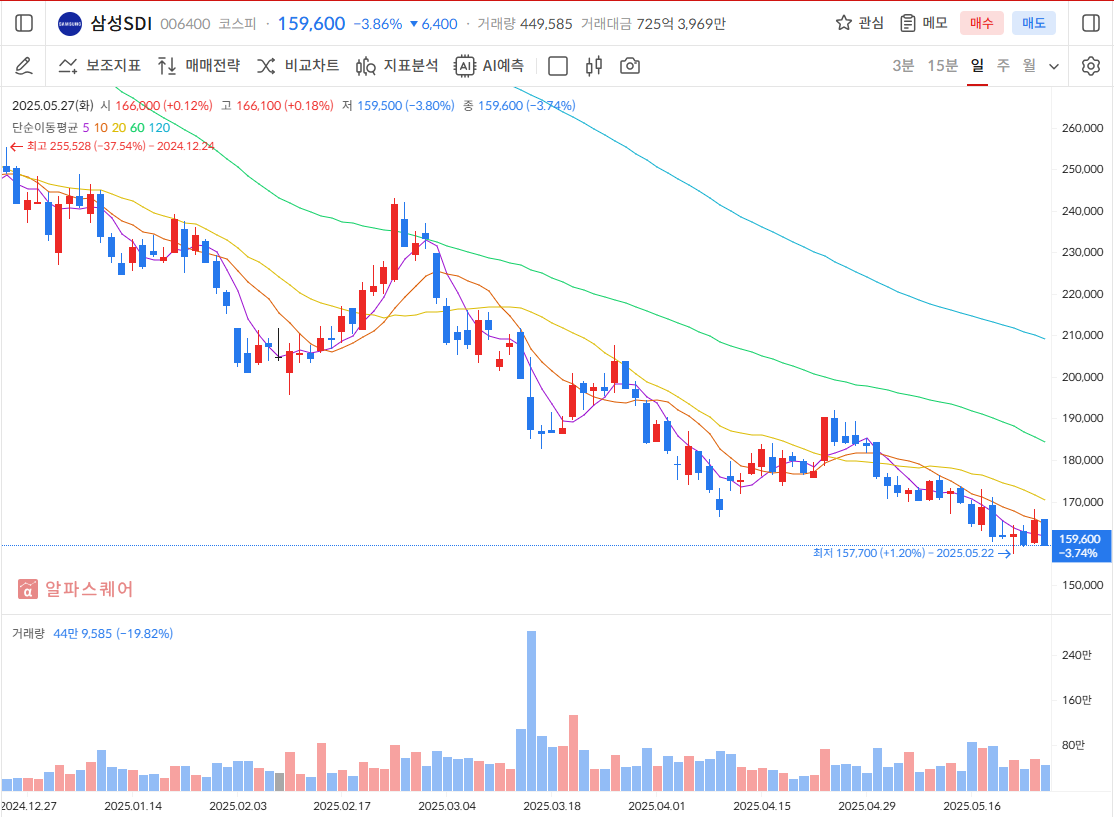Image resolution: width=1114 pixels, height=817 pixels.
Task: Open trading strategy (매매전략) menu
Action: [x=199, y=66]
